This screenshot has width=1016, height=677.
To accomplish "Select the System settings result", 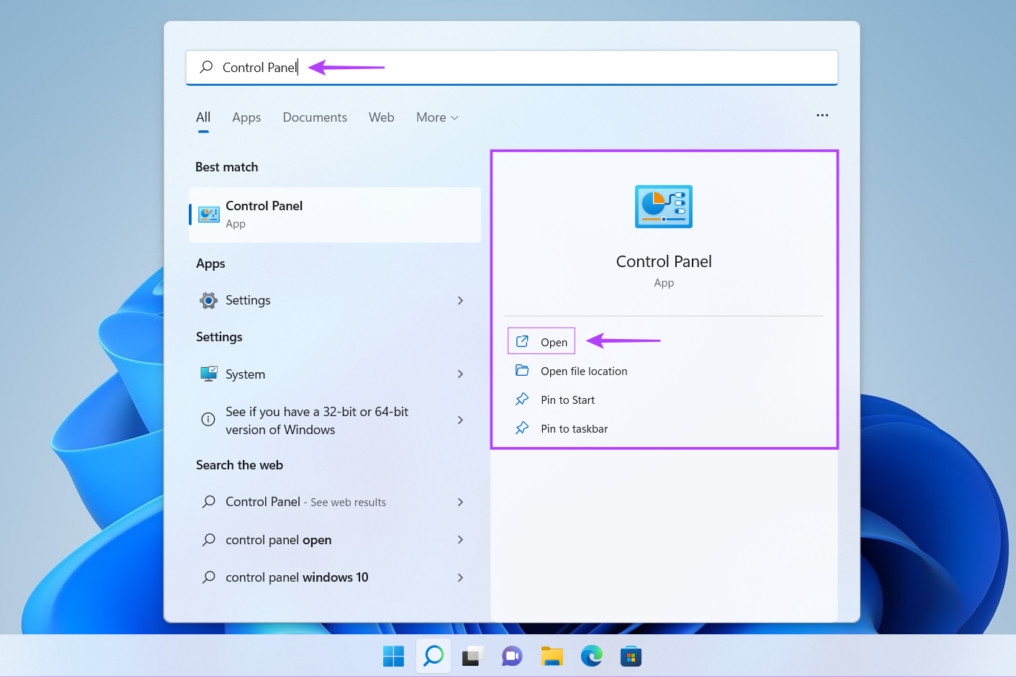I will point(335,374).
